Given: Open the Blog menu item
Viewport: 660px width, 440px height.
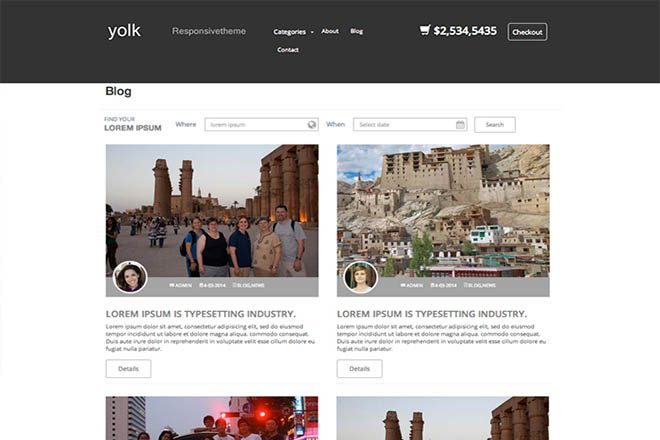Looking at the screenshot, I should click(356, 31).
